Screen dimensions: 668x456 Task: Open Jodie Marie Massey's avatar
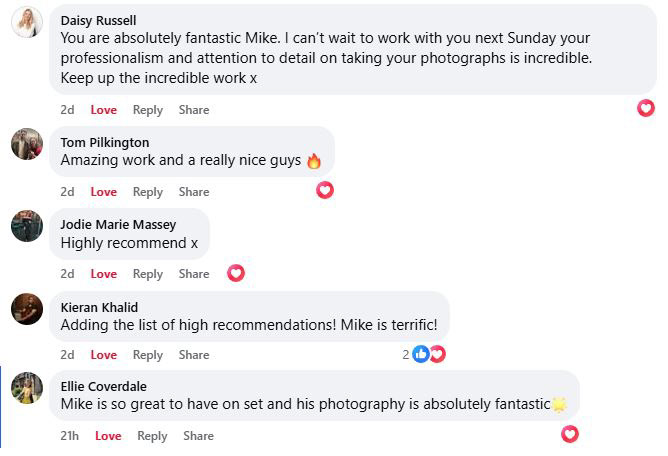pos(27,226)
